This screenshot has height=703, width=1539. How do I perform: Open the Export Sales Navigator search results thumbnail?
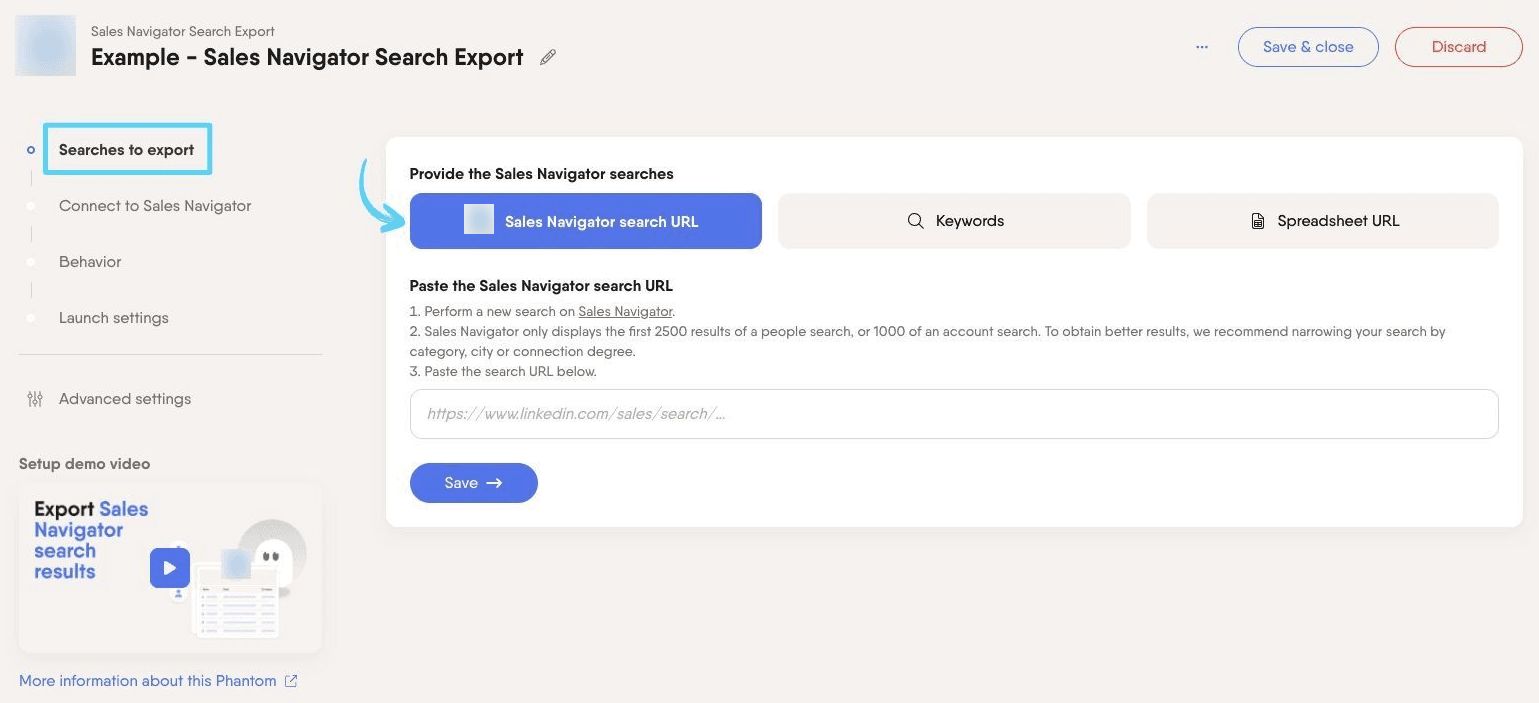pos(170,568)
